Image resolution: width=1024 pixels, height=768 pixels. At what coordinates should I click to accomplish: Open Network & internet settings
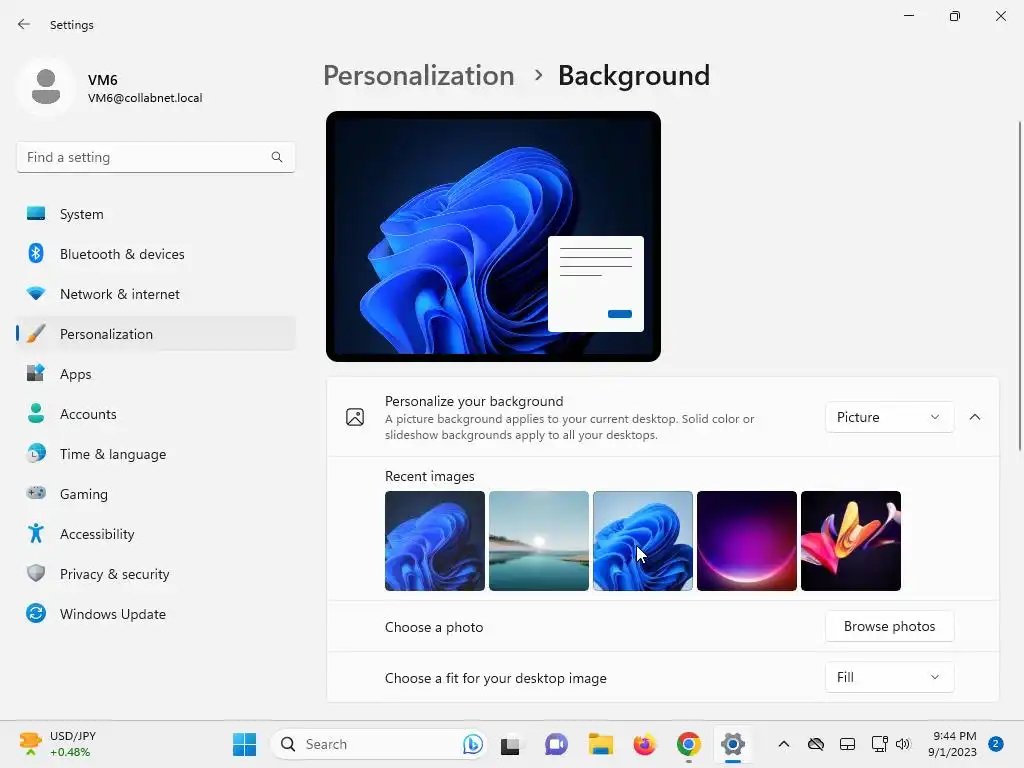point(155,294)
